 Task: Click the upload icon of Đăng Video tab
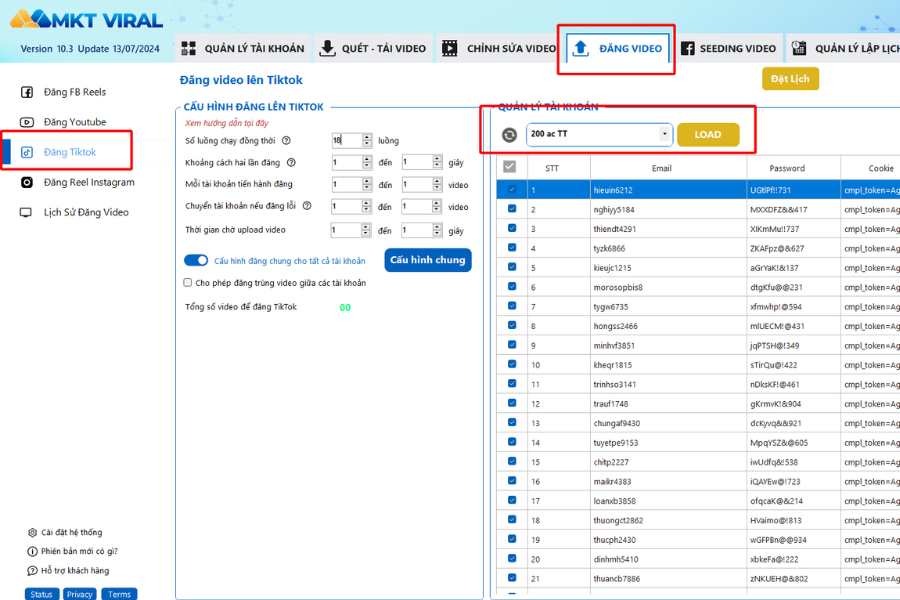(581, 48)
